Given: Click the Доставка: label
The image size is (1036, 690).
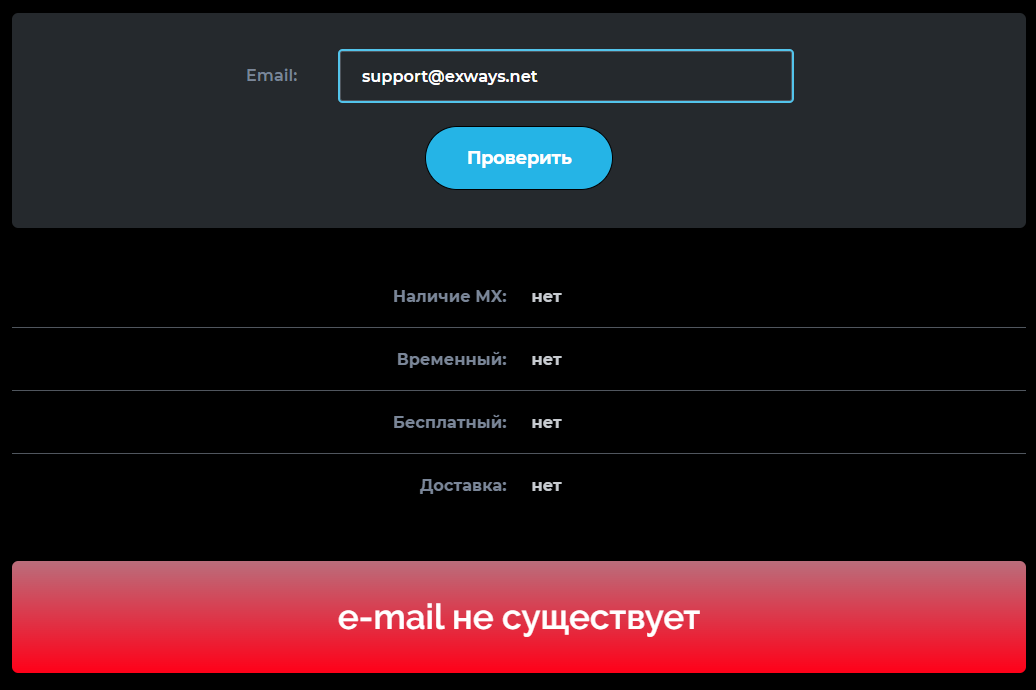Looking at the screenshot, I should pos(462,485).
